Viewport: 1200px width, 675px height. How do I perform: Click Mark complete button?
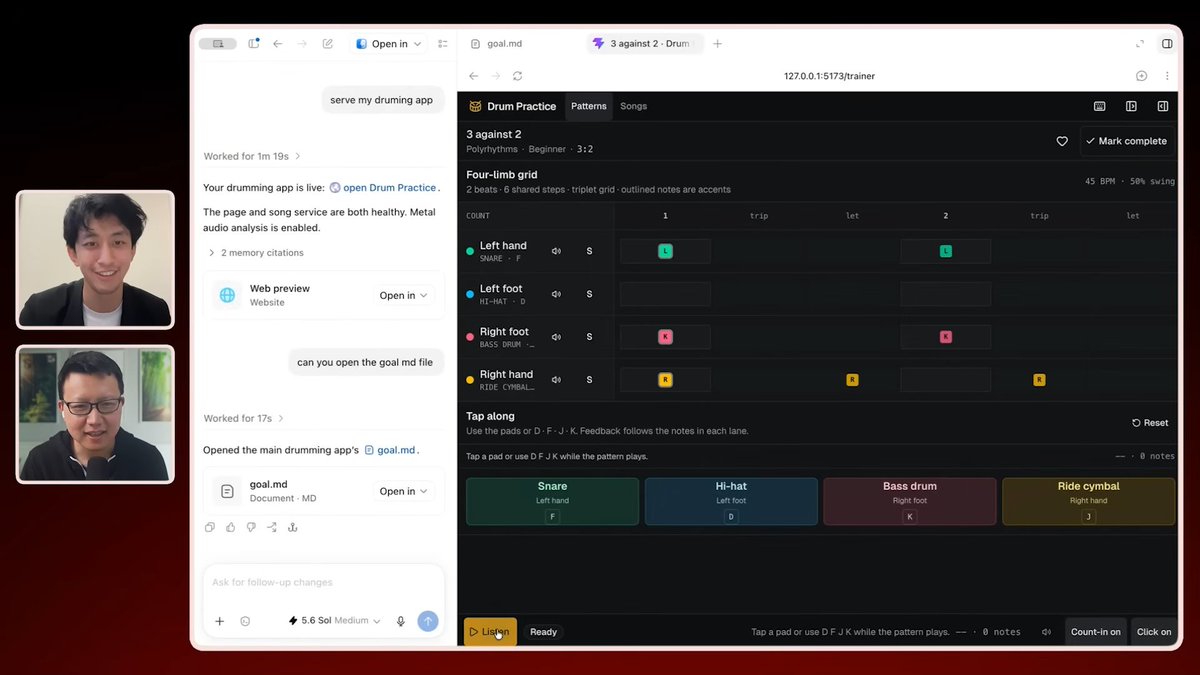click(x=1127, y=141)
